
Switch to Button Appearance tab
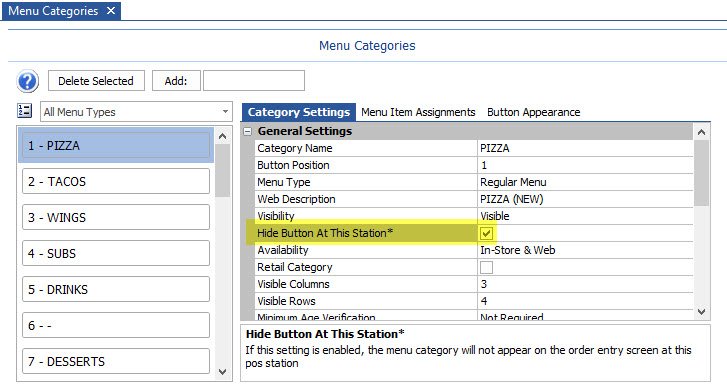click(534, 112)
